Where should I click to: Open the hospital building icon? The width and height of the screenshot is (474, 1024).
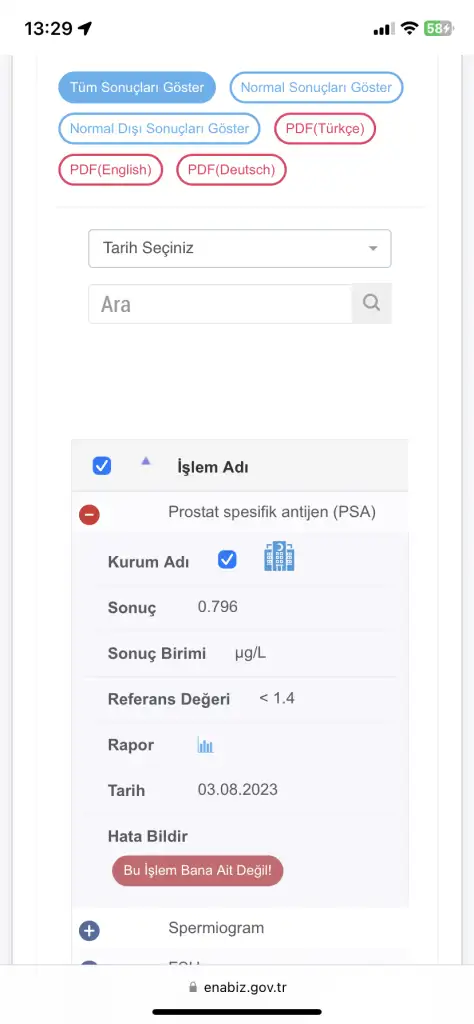(279, 556)
